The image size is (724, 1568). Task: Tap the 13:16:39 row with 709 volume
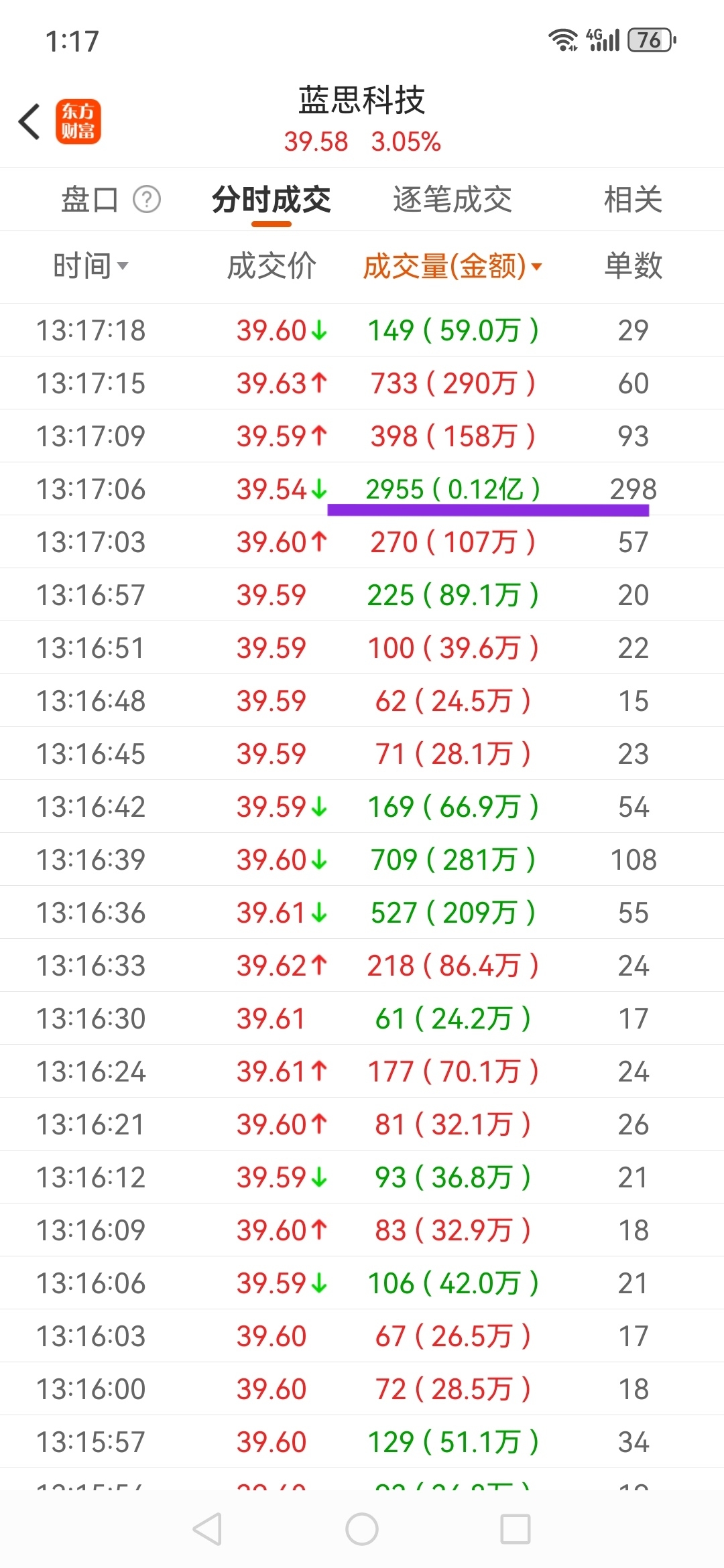coord(362,859)
